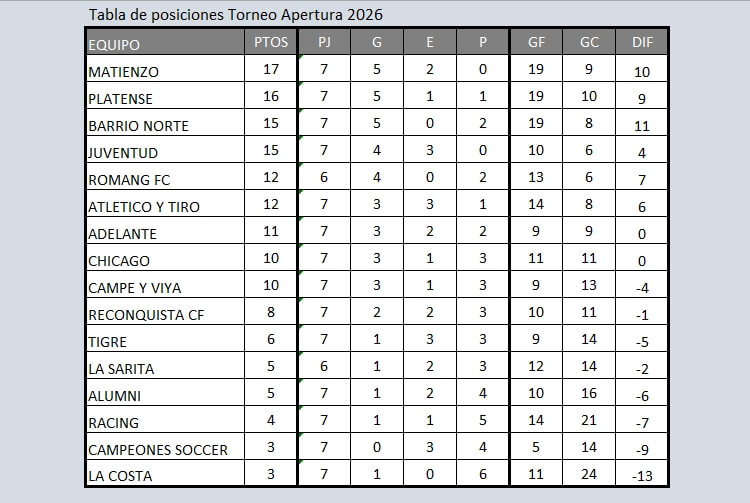750x503 pixels.
Task: Select the PLATENSE team cell
Action: [120, 99]
